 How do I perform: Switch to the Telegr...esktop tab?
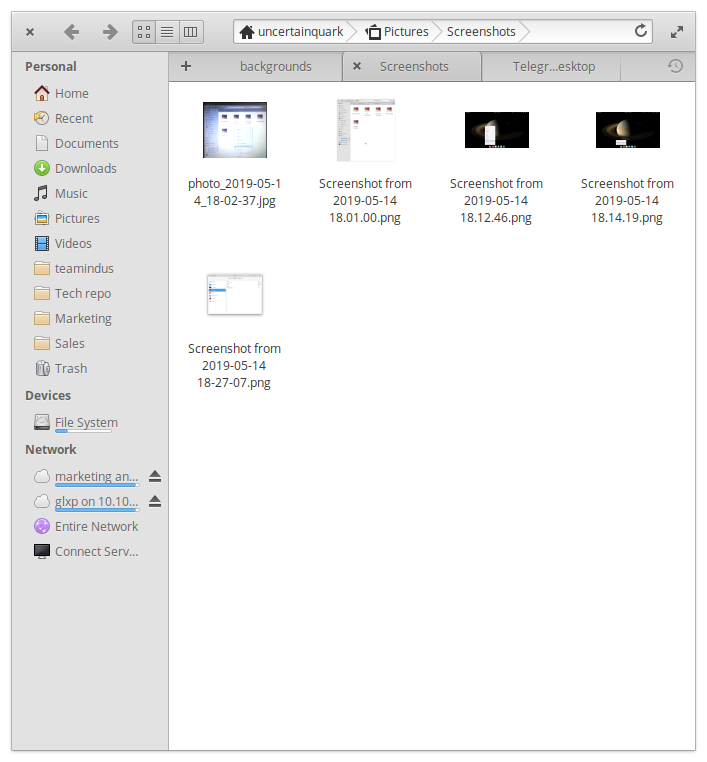pos(553,67)
